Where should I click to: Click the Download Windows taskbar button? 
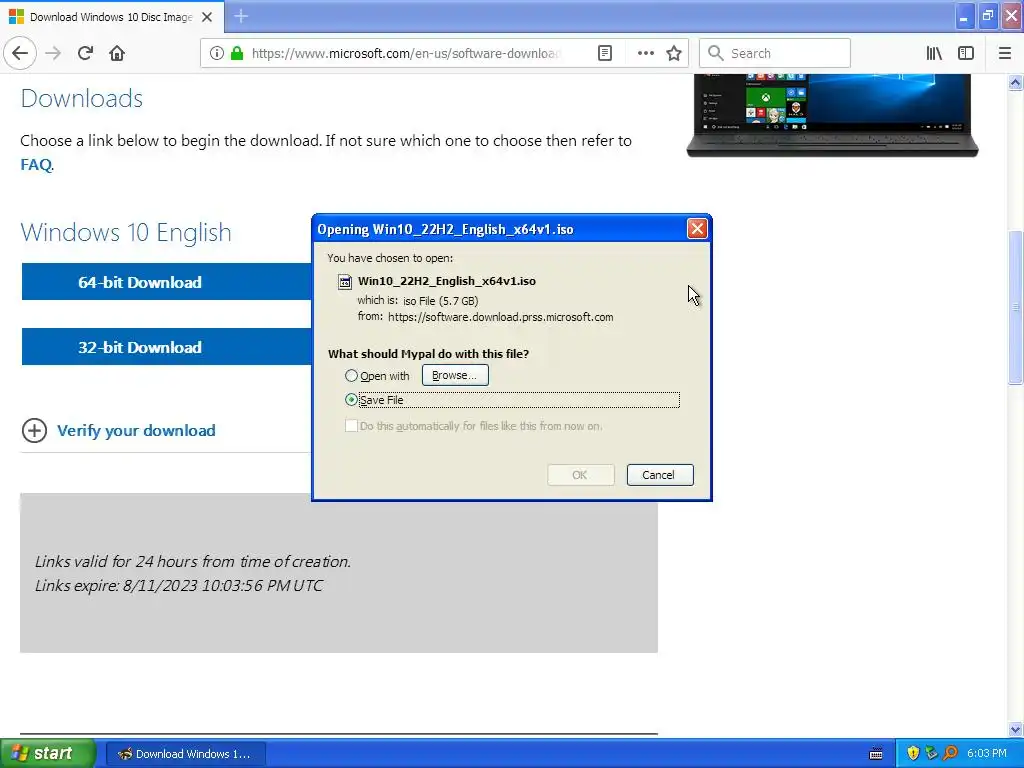click(x=185, y=754)
